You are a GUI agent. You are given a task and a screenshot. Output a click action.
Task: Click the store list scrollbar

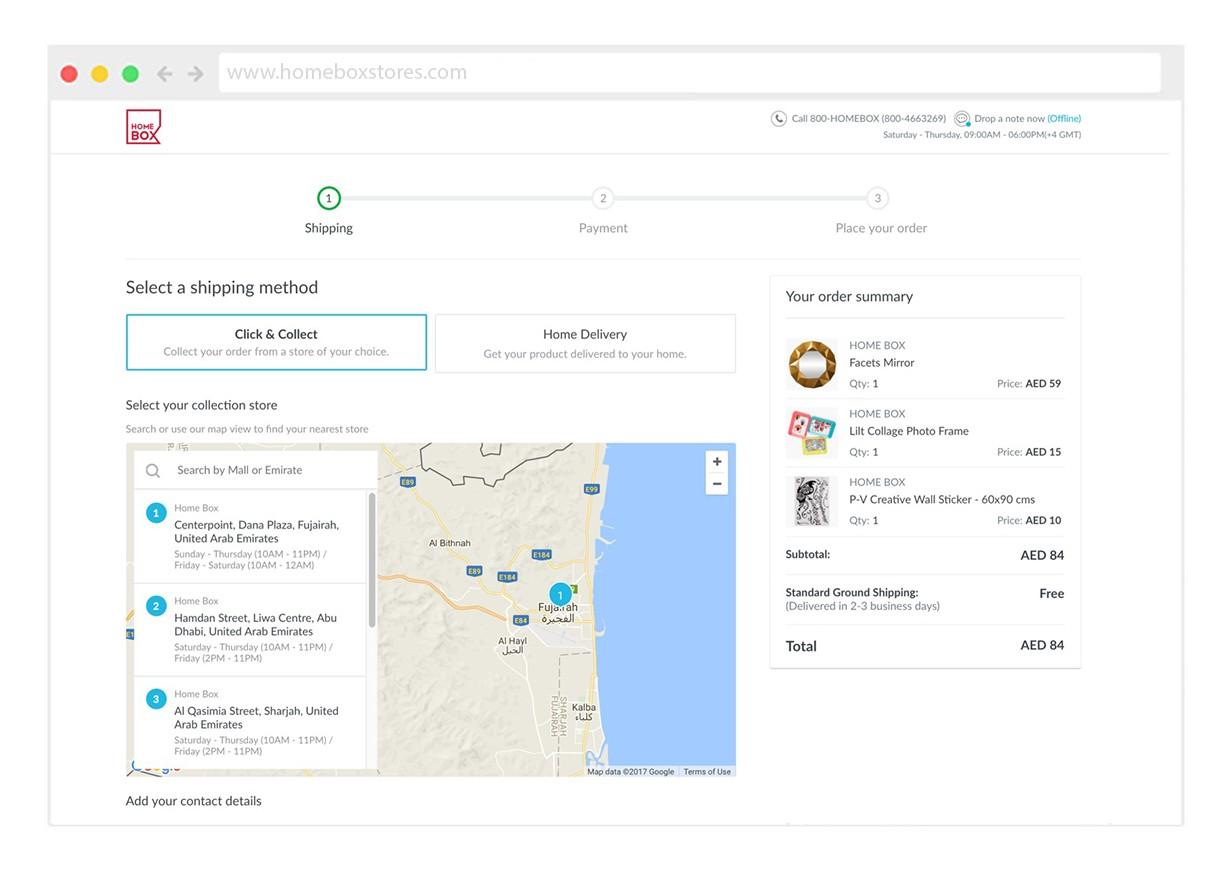click(x=372, y=560)
